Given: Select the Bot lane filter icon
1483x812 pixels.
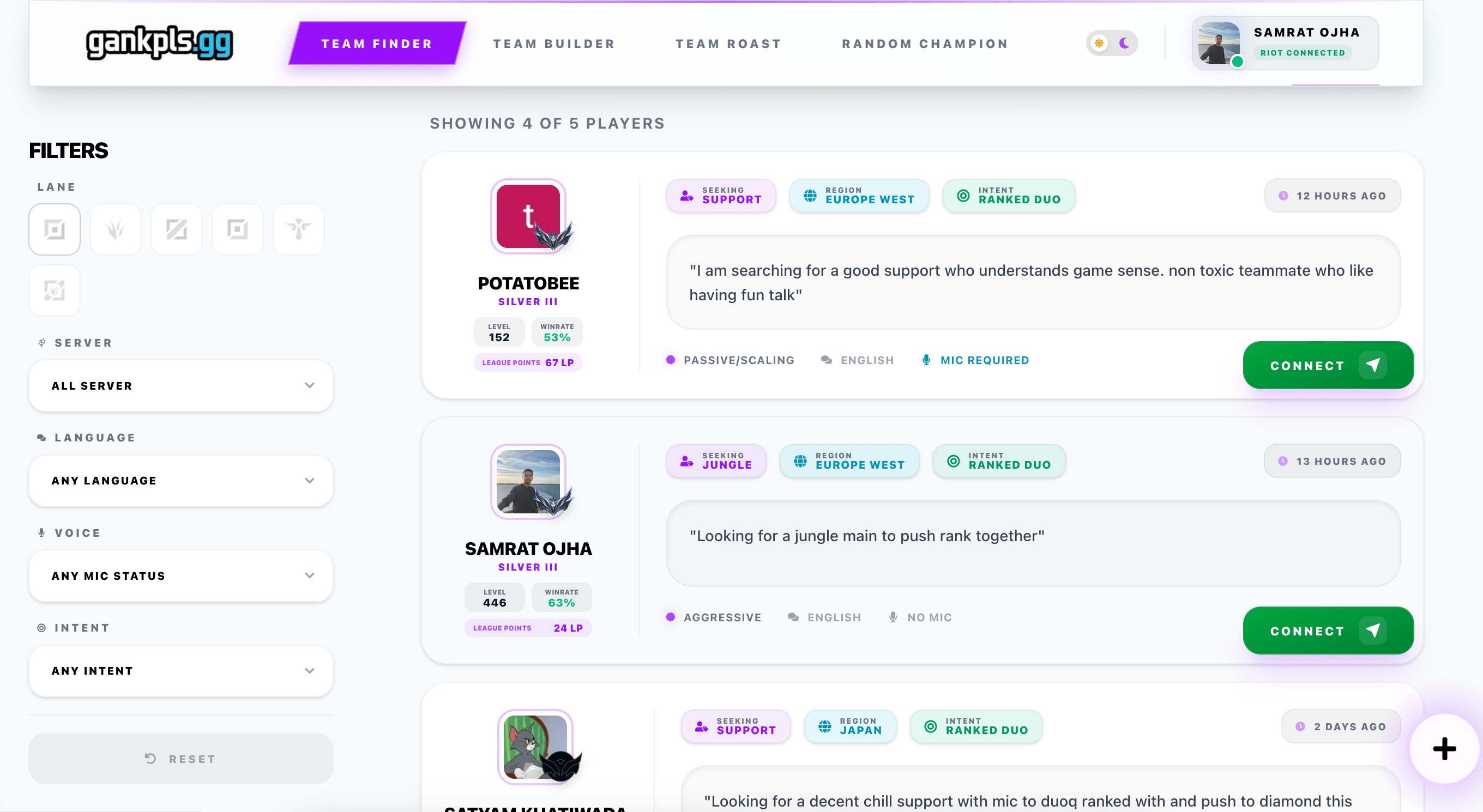Looking at the screenshot, I should pos(237,229).
